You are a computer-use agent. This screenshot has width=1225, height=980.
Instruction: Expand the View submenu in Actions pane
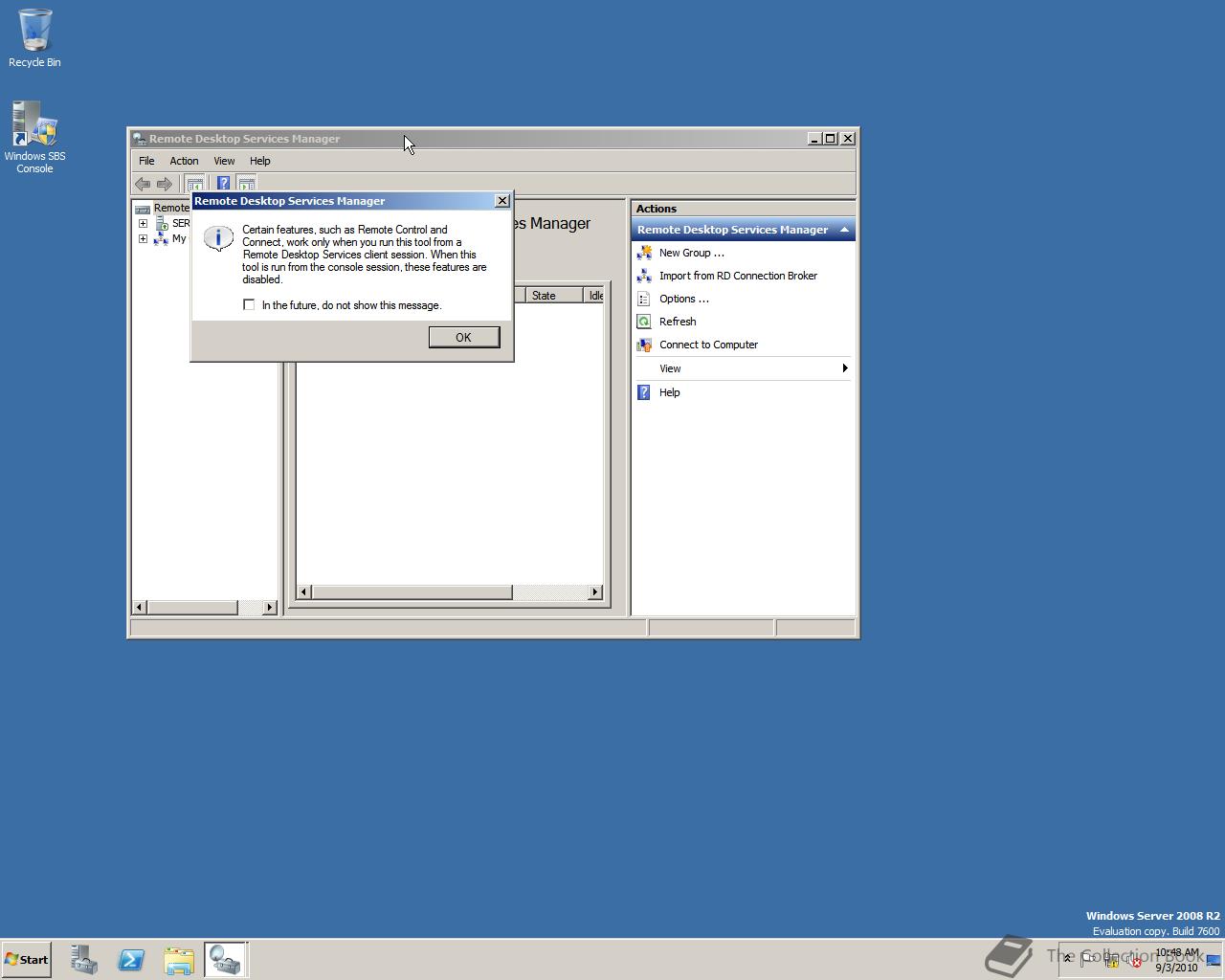(743, 368)
